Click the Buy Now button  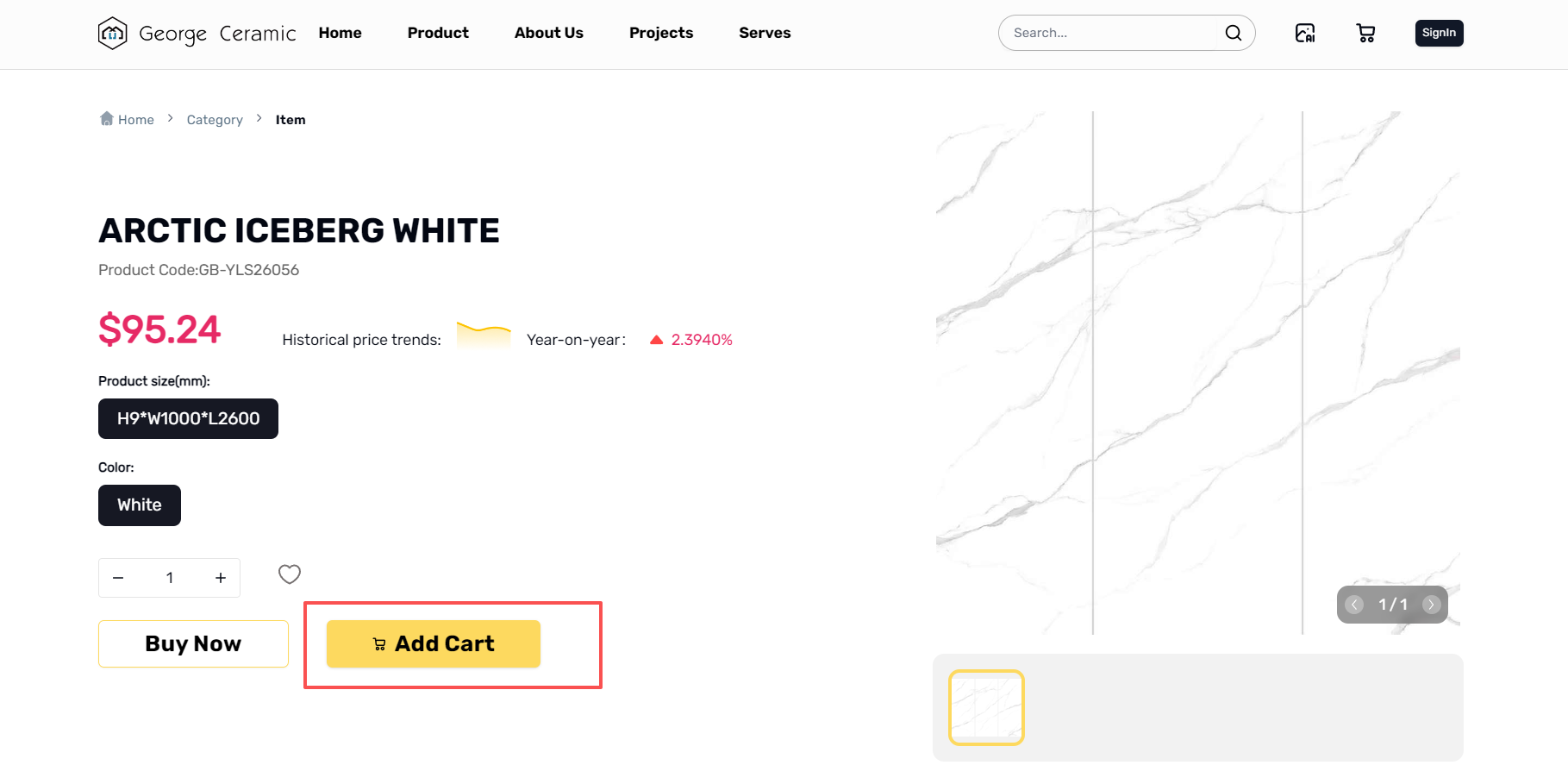pyautogui.click(x=193, y=643)
